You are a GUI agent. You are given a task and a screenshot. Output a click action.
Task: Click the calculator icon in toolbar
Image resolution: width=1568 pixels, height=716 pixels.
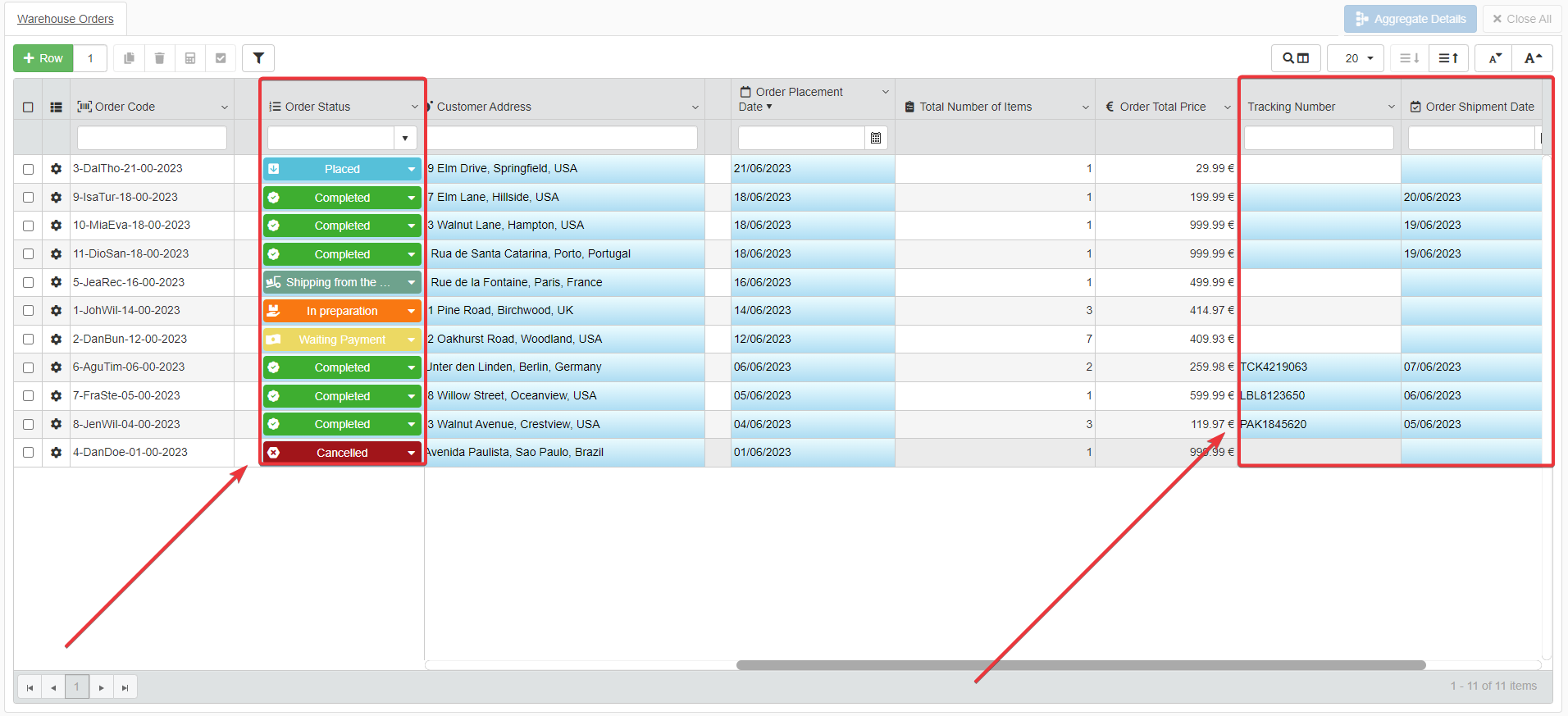point(190,58)
